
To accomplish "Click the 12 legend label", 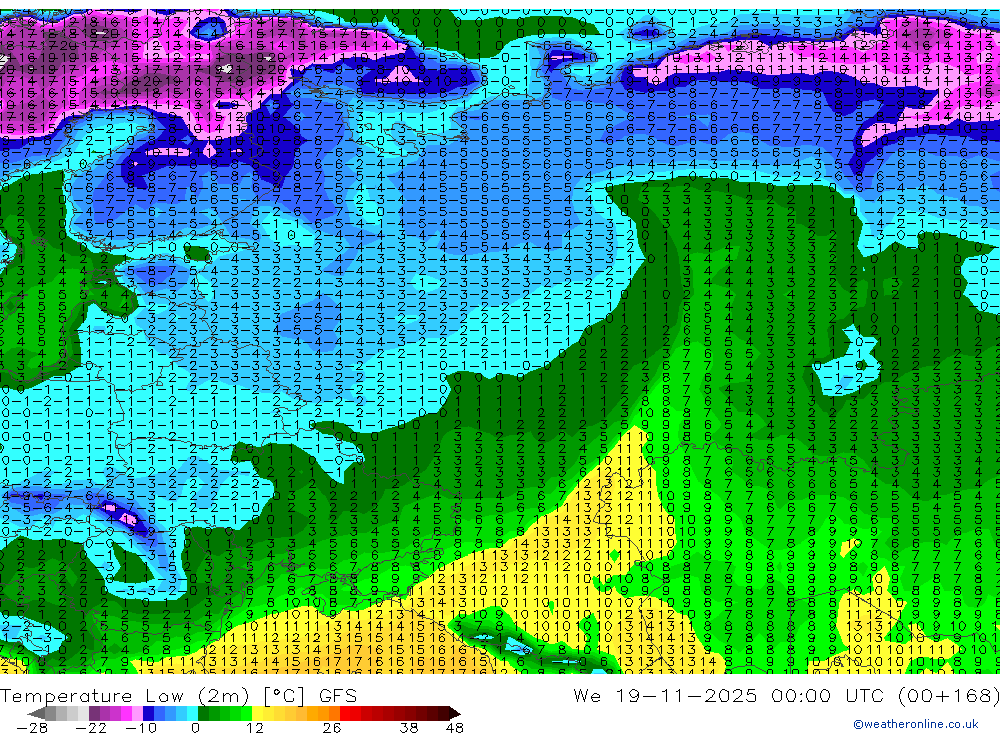I will (x=254, y=728).
